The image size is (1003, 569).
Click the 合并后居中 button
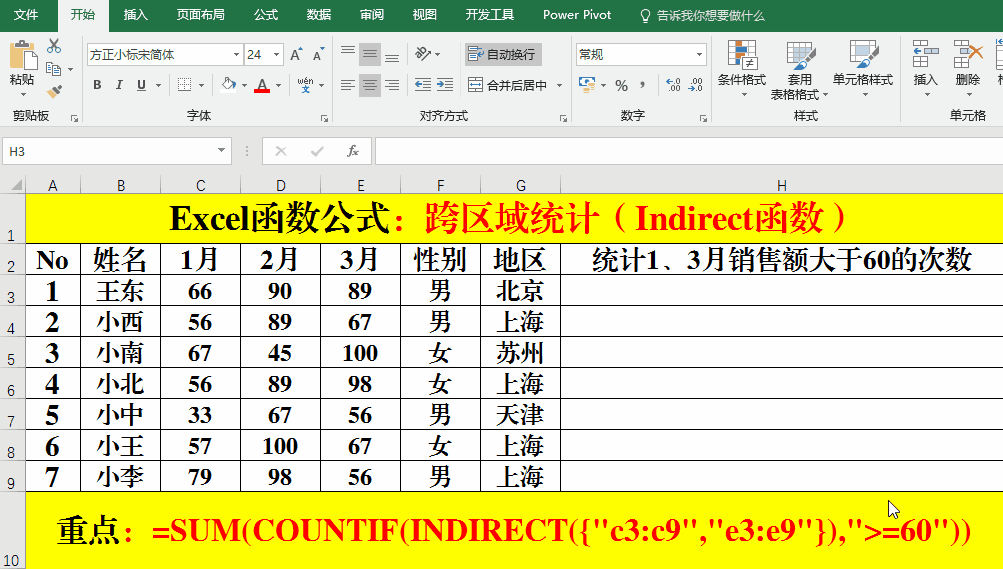tap(509, 86)
